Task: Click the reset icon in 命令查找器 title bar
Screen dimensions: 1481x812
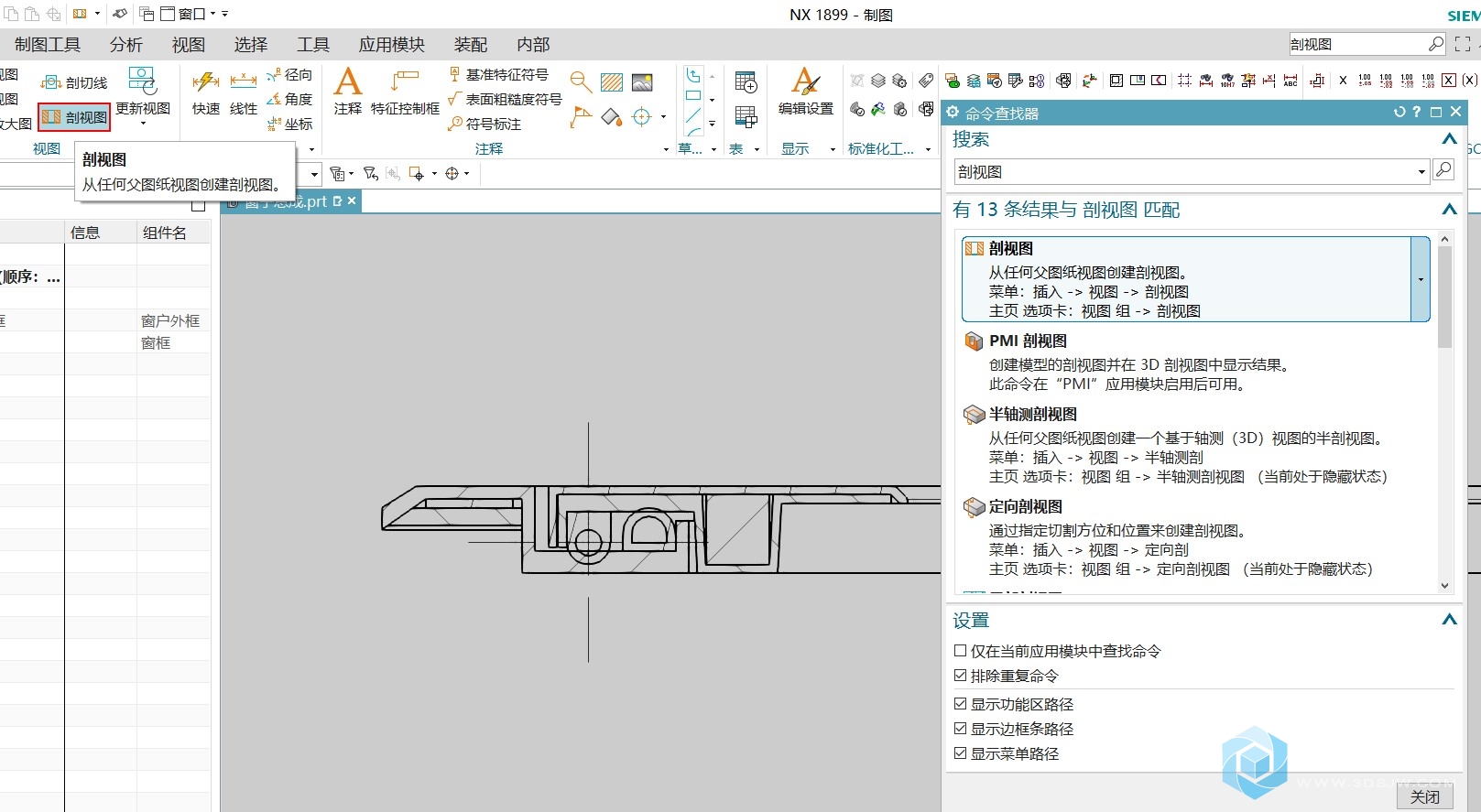Action: pos(1399,112)
